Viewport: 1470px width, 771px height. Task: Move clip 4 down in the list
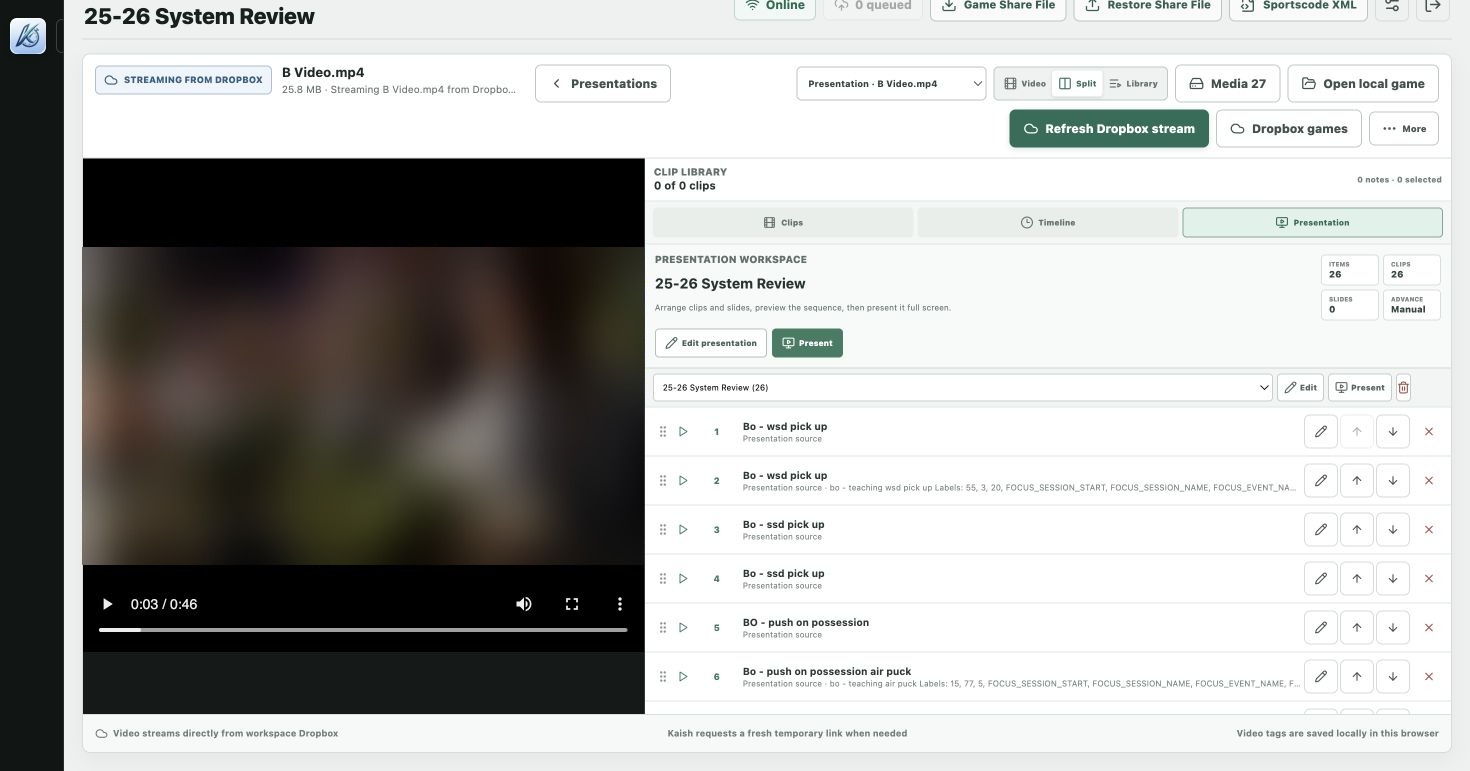click(1393, 579)
